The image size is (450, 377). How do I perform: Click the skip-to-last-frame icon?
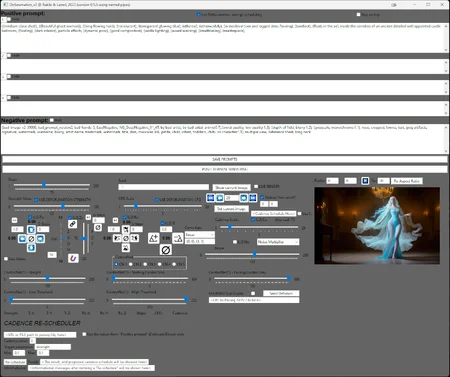pos(253,198)
